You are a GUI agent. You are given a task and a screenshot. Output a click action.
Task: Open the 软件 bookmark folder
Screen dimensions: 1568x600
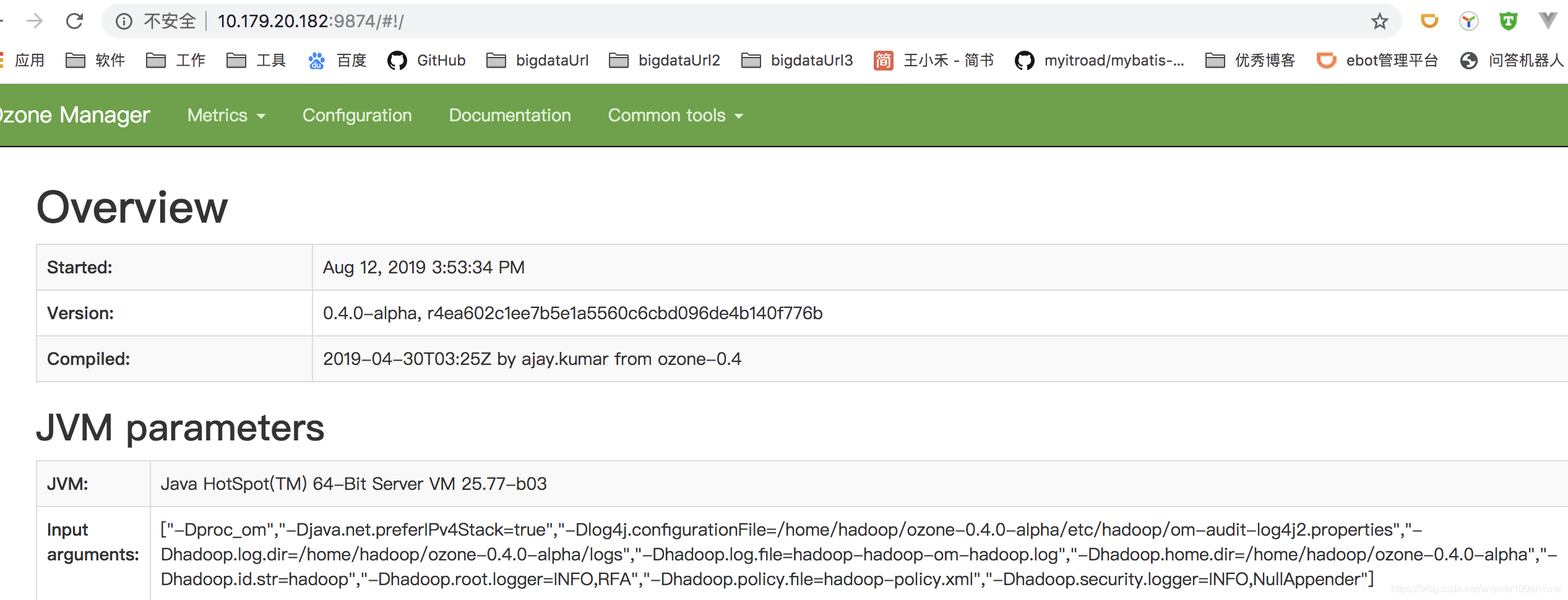pos(95,60)
